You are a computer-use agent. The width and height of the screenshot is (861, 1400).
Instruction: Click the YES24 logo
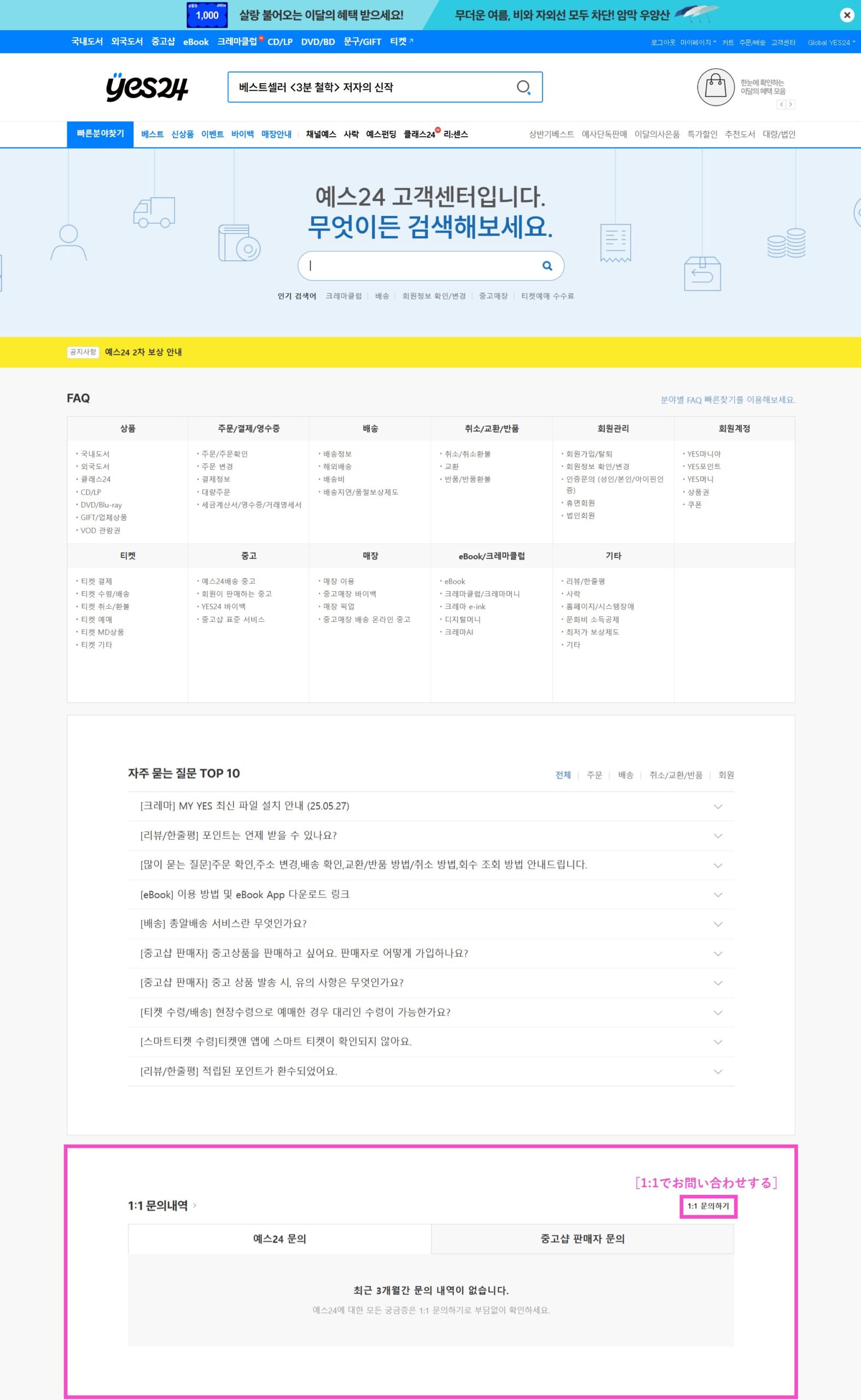click(147, 87)
